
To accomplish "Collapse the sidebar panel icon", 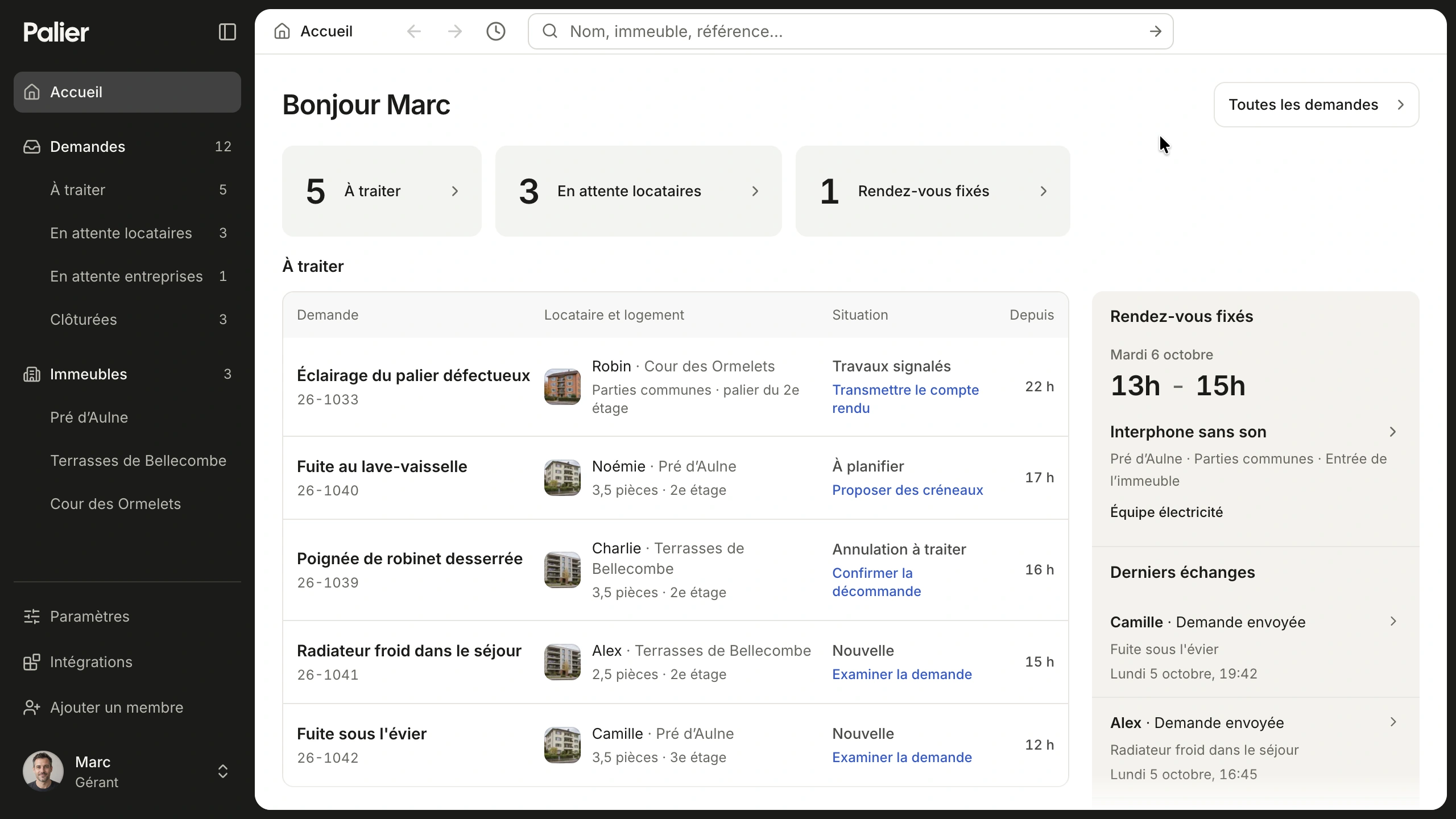I will coord(227,32).
